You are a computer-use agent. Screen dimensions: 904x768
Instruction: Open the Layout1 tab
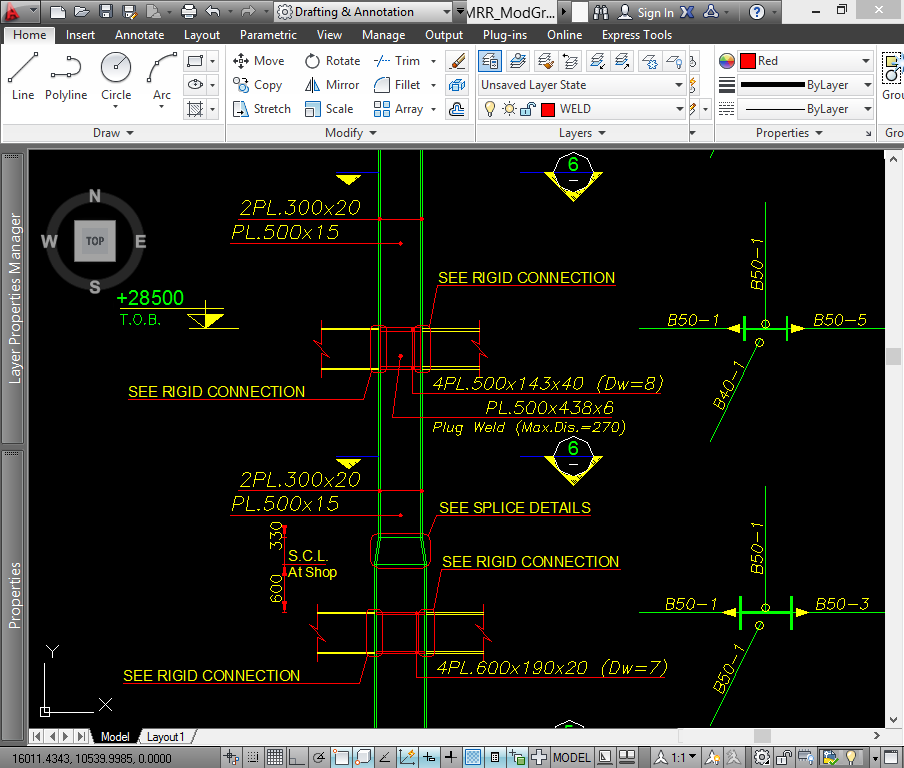tap(165, 737)
